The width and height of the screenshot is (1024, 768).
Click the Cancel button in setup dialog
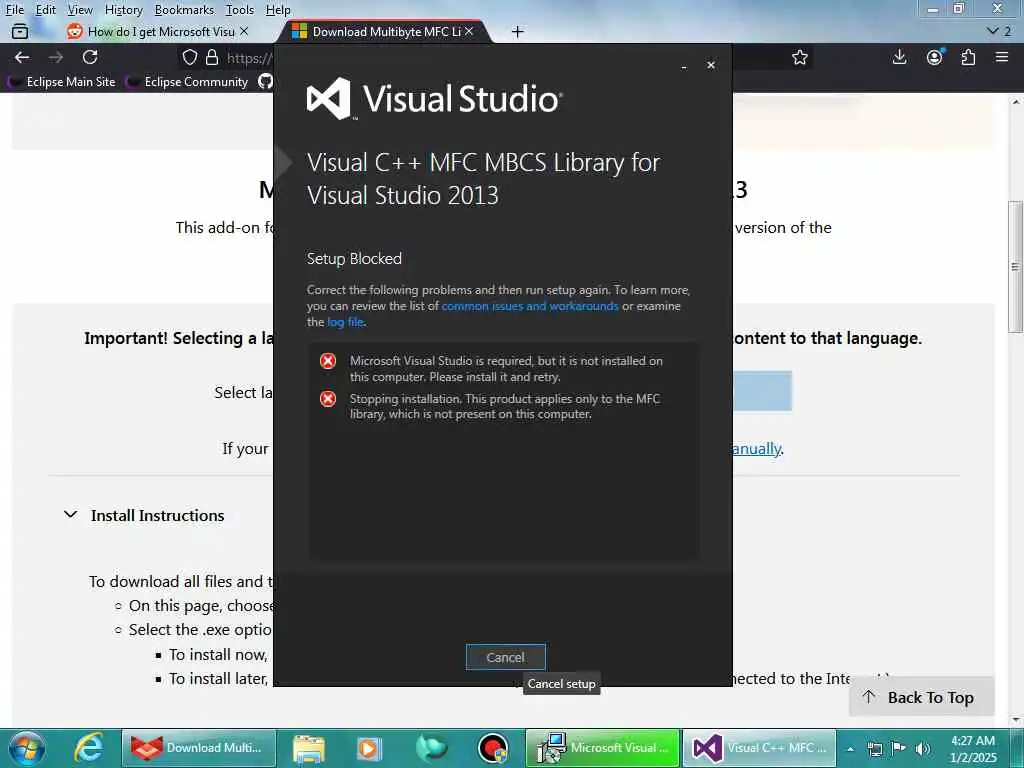pos(505,657)
